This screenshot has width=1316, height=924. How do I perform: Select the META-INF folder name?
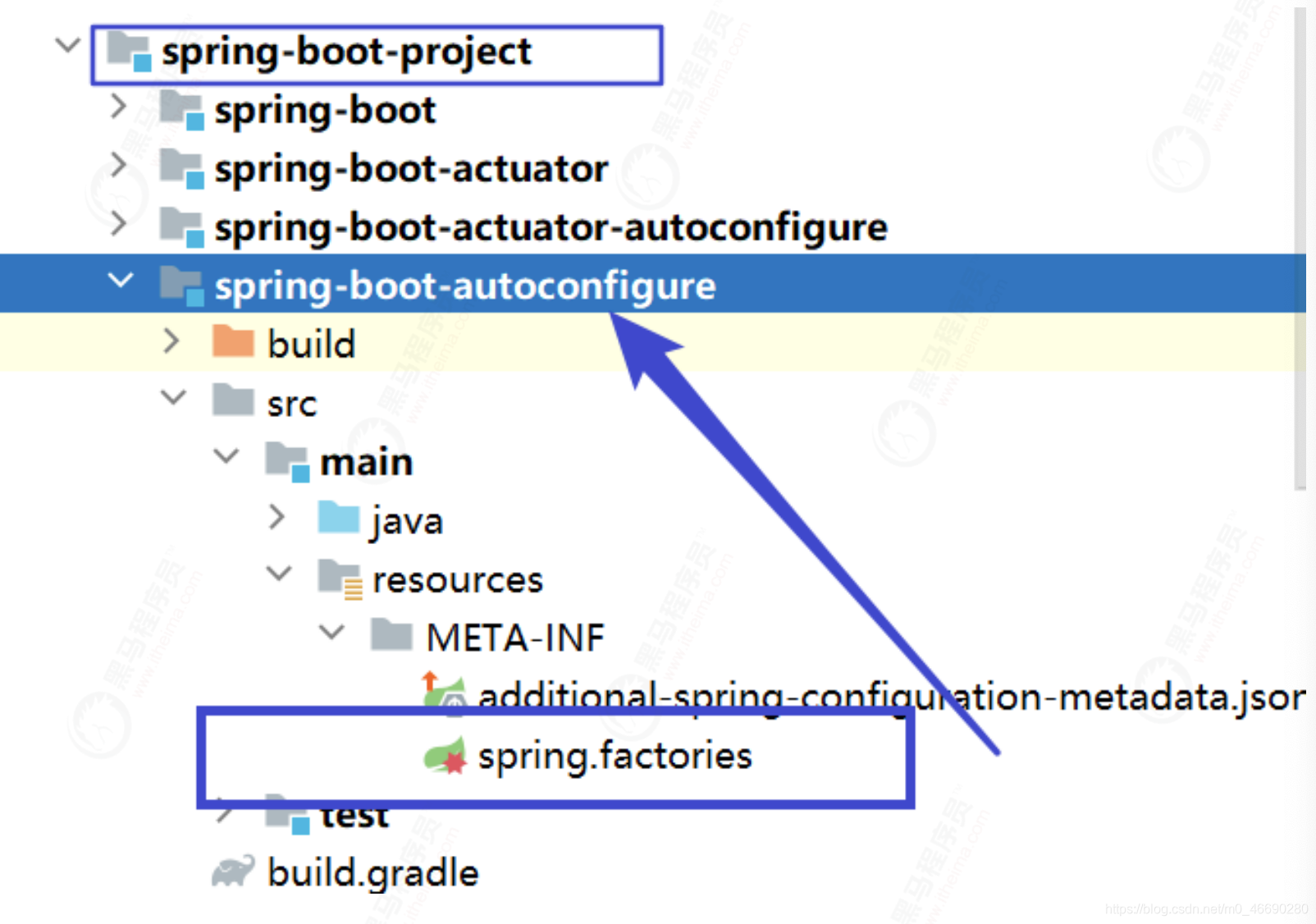(516, 638)
